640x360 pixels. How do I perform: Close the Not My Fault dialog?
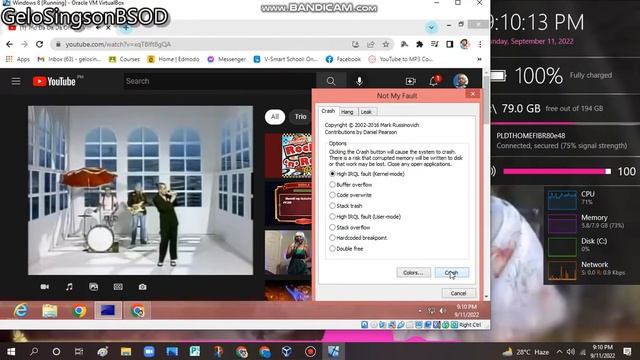click(473, 94)
